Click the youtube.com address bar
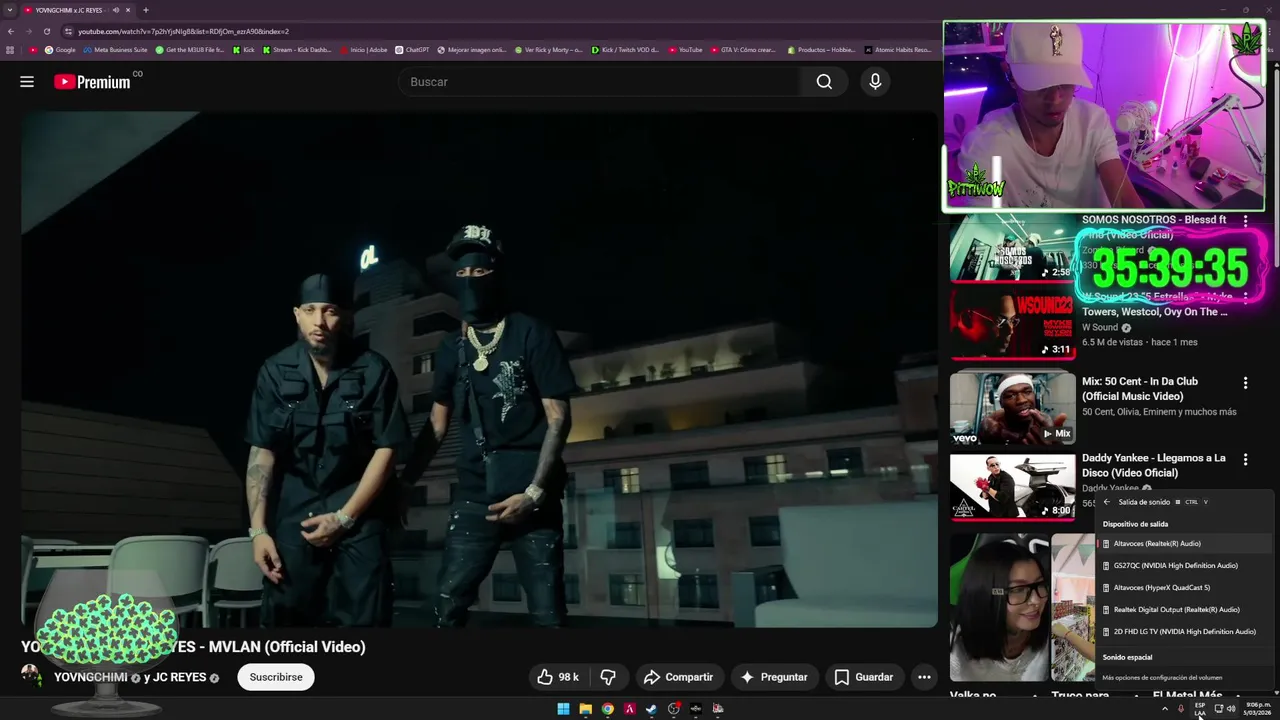 click(500, 31)
